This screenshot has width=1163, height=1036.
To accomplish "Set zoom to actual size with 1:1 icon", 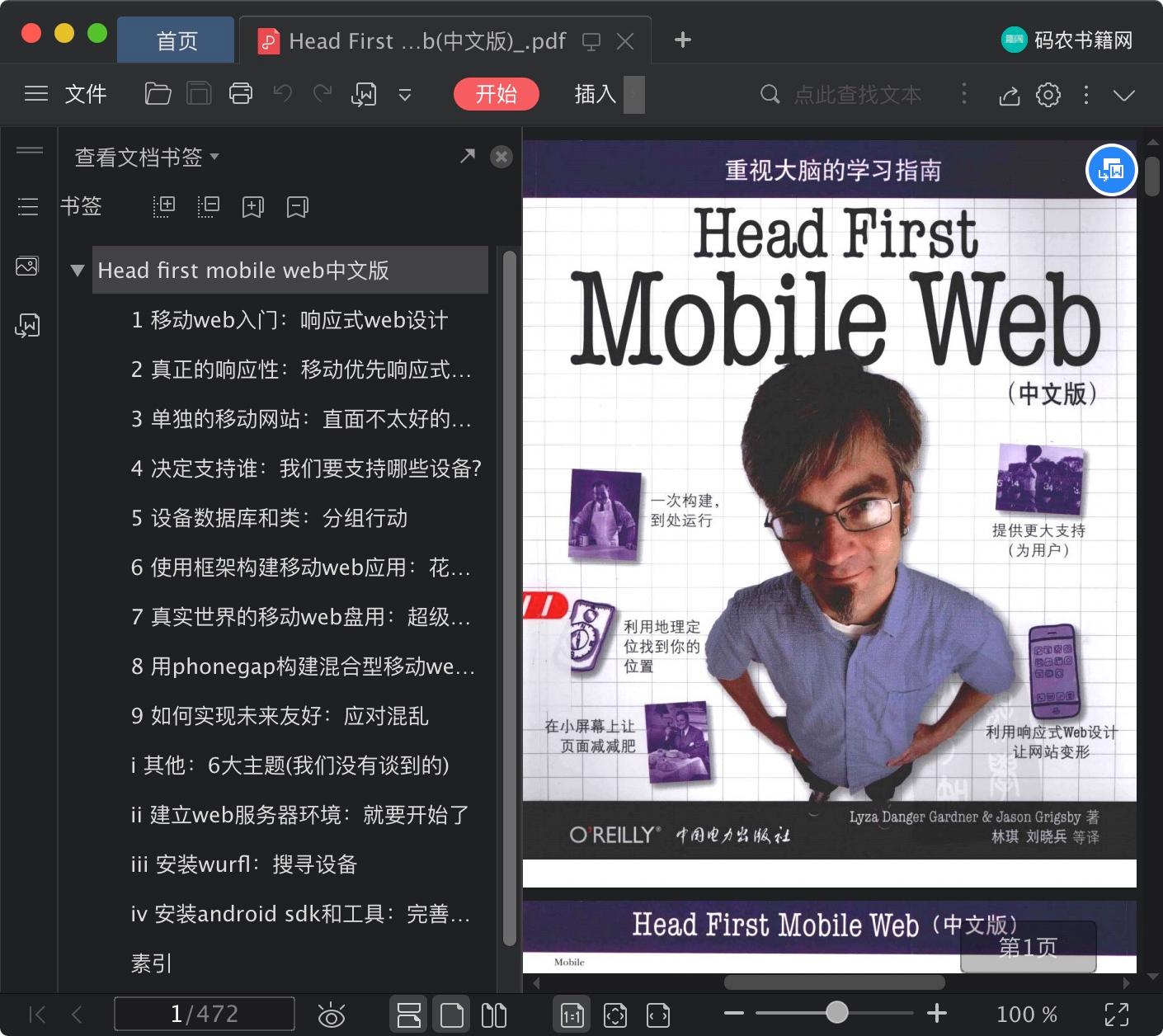I will click(572, 1014).
